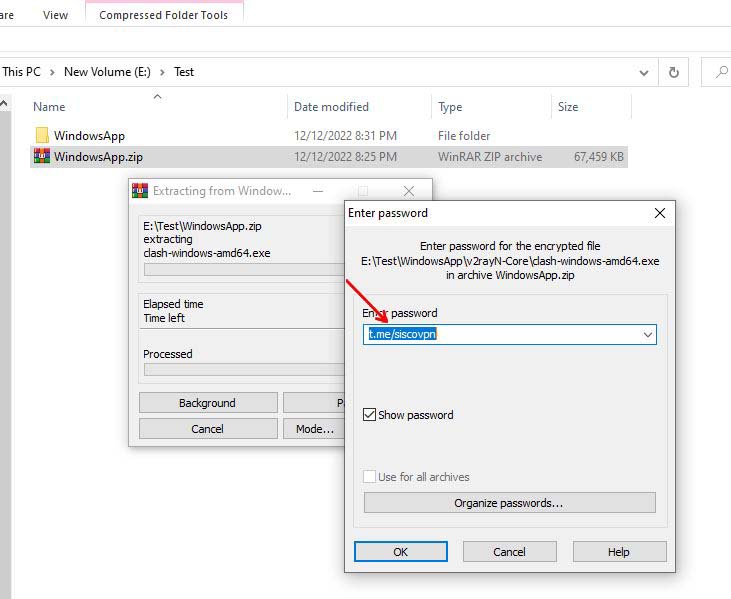Close the Extracting progress window
Image resolution: width=731 pixels, height=599 pixels.
(408, 190)
